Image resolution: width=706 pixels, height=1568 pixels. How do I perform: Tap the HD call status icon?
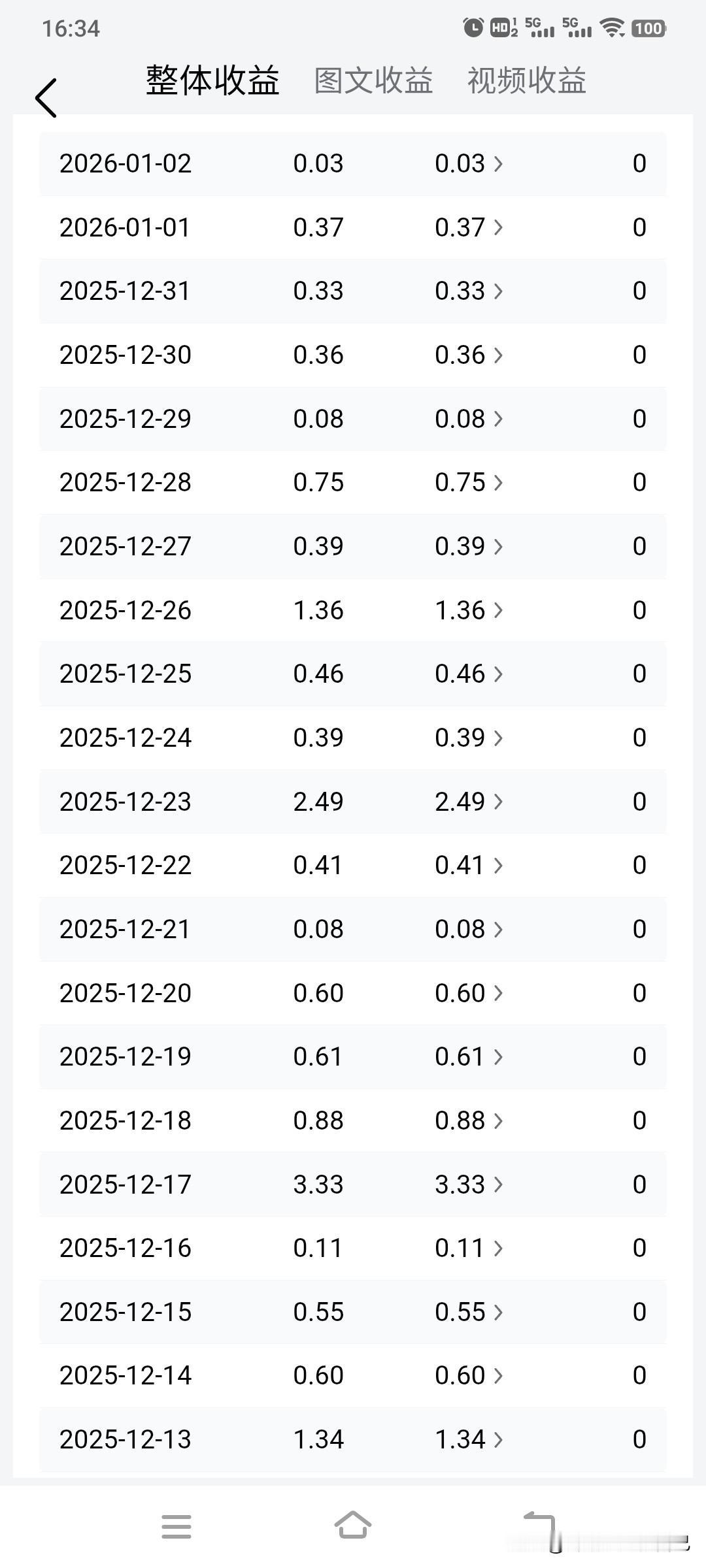click(x=502, y=27)
